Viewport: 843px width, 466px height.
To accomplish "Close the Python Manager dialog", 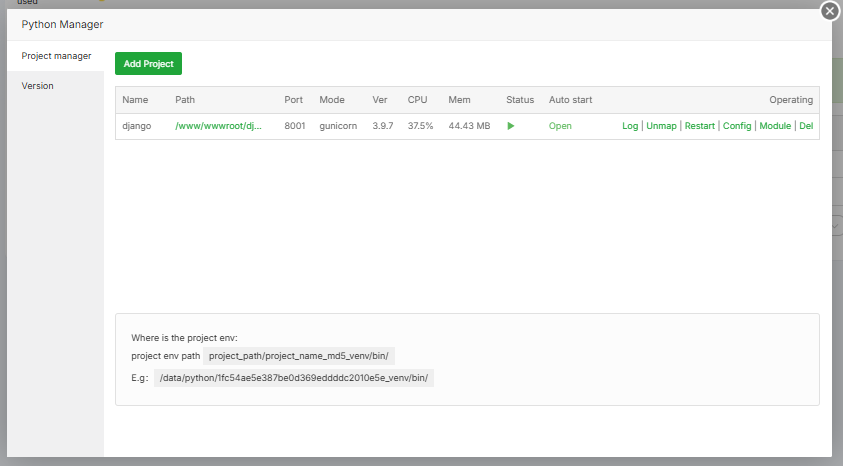I will pos(830,11).
